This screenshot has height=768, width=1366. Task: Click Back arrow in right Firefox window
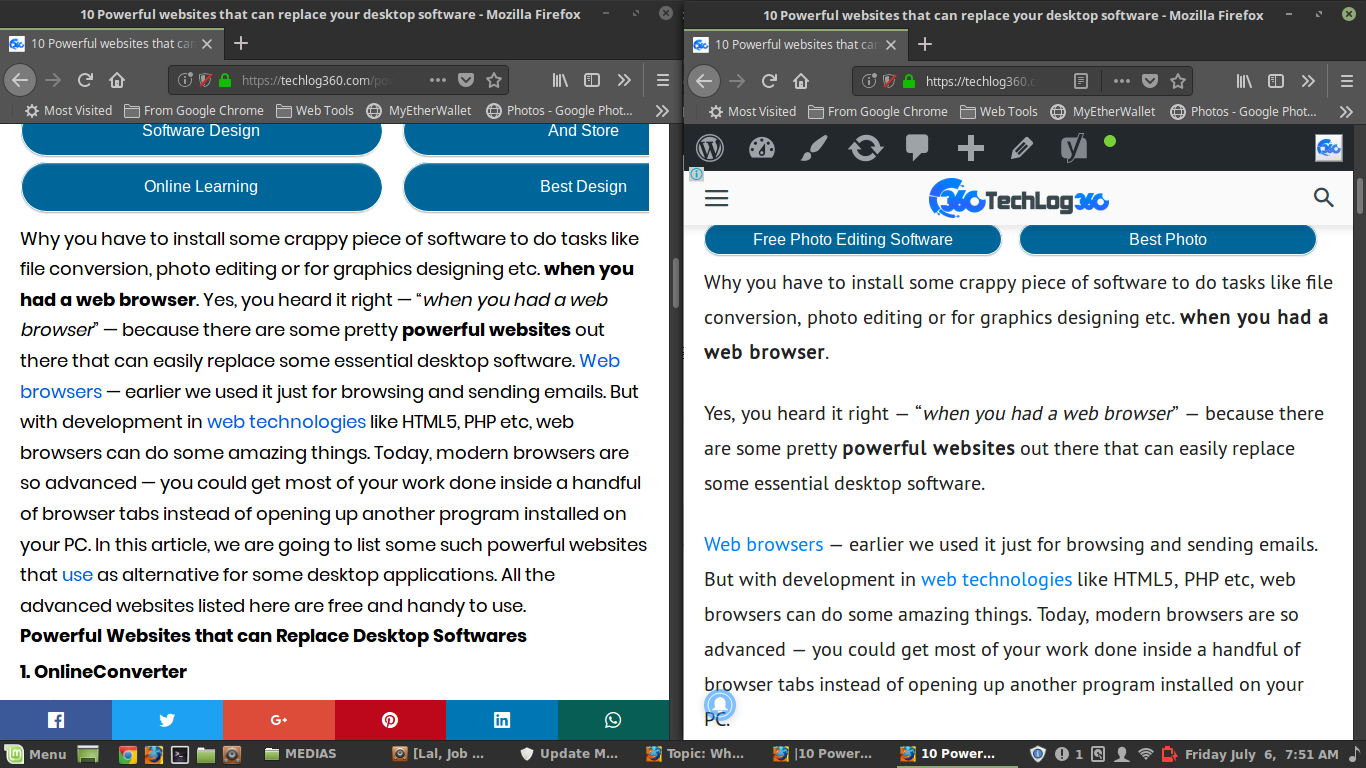[x=704, y=81]
